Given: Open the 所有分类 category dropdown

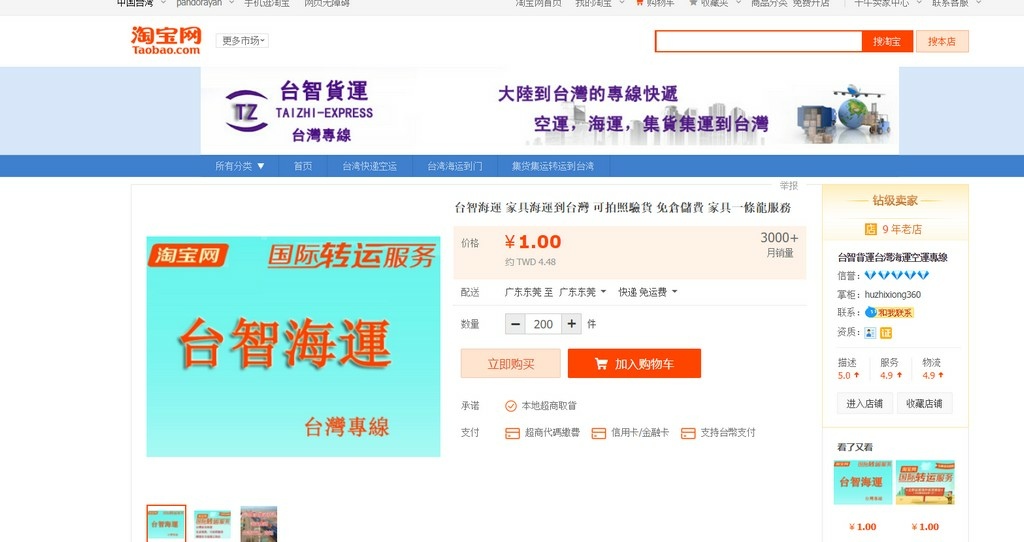Looking at the screenshot, I should (240, 166).
